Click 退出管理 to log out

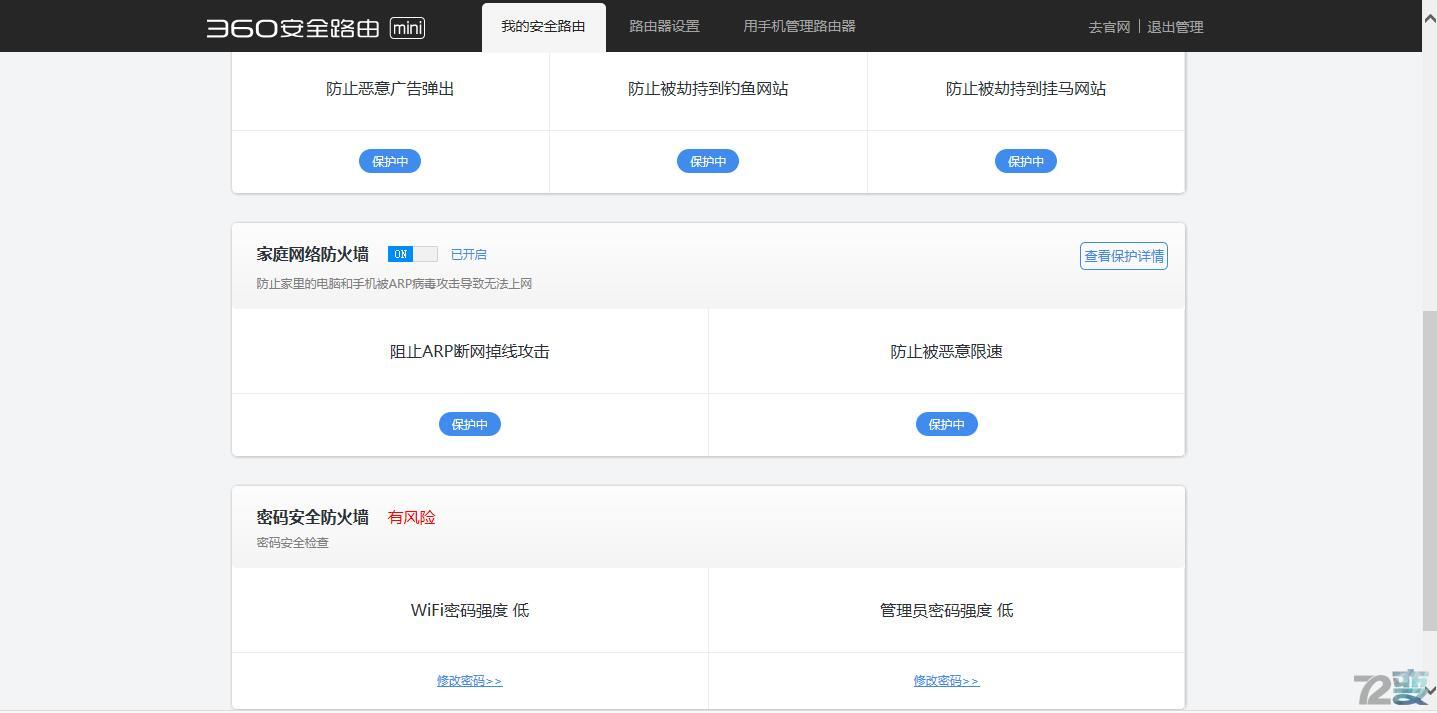click(x=1176, y=27)
